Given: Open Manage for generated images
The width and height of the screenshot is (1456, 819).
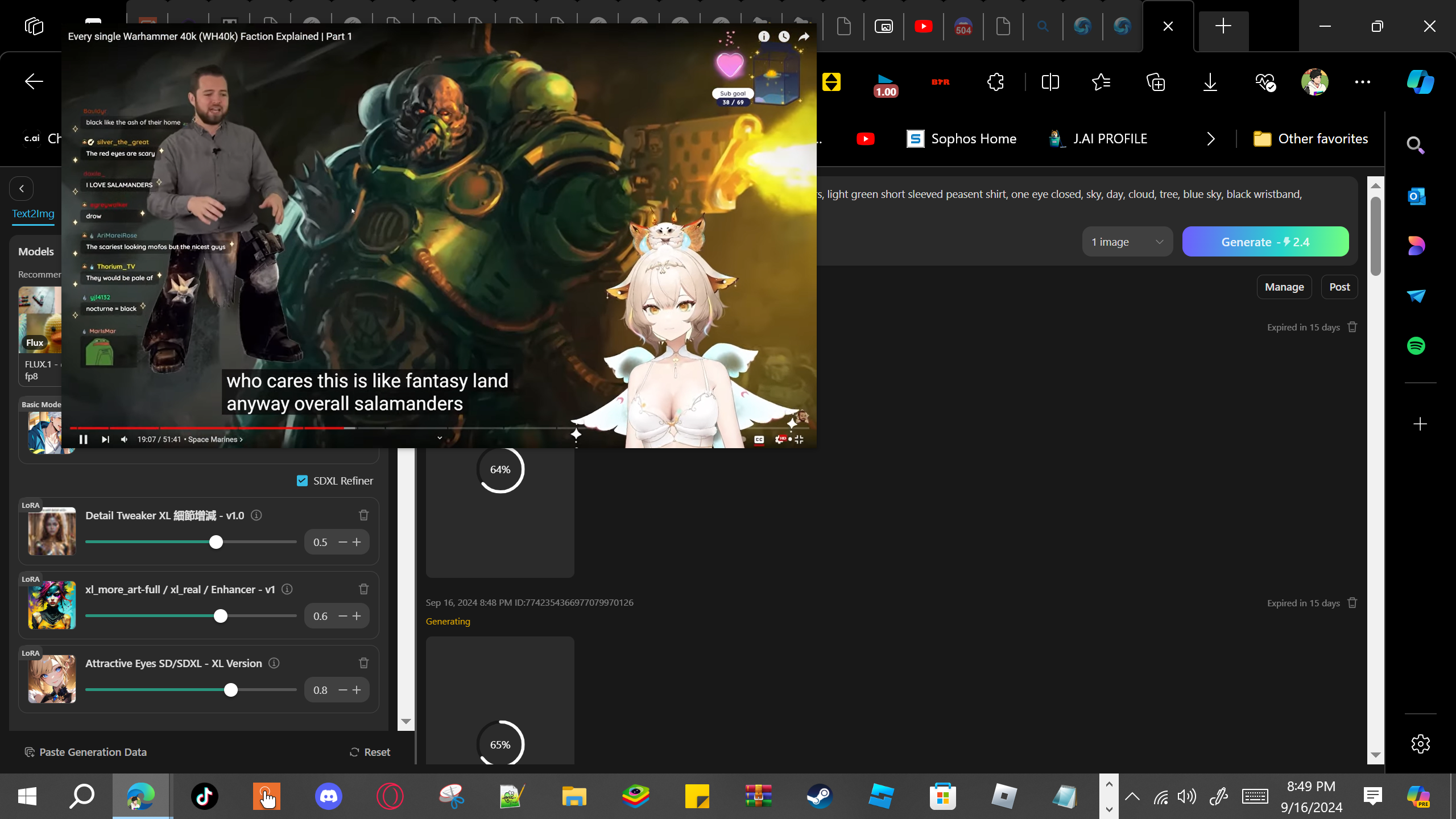Looking at the screenshot, I should 1284,287.
